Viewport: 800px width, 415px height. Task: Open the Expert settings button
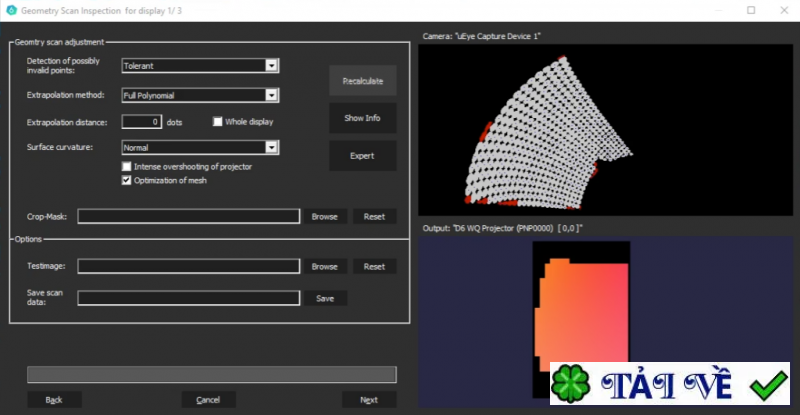(x=362, y=156)
